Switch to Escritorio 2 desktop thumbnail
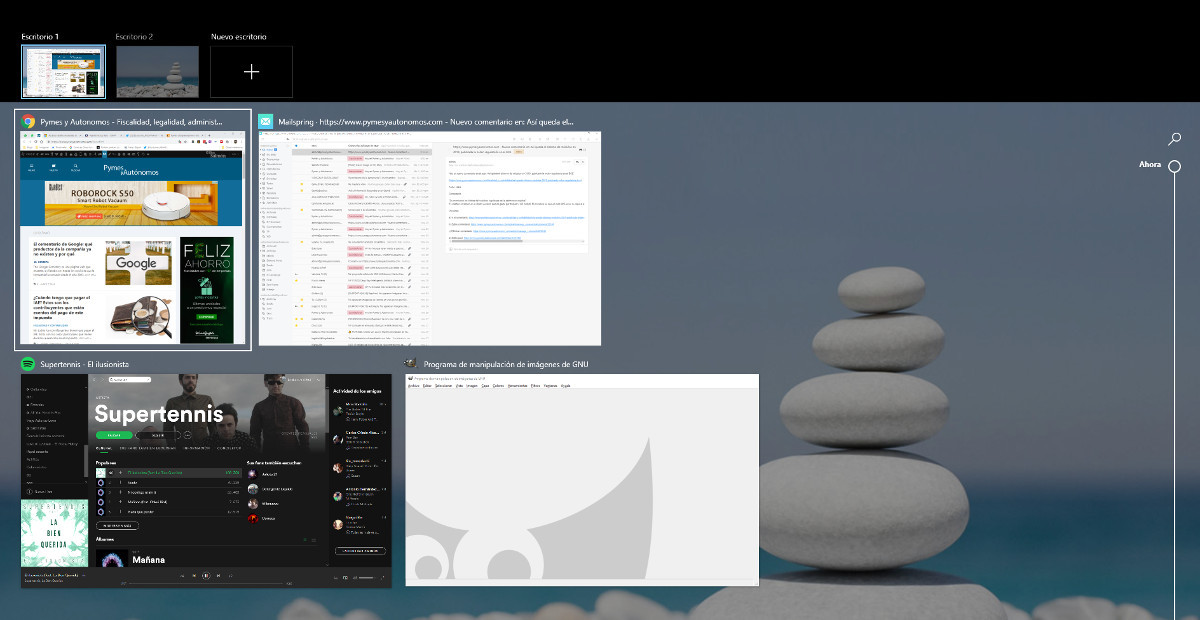The height and width of the screenshot is (620, 1200). [x=157, y=72]
